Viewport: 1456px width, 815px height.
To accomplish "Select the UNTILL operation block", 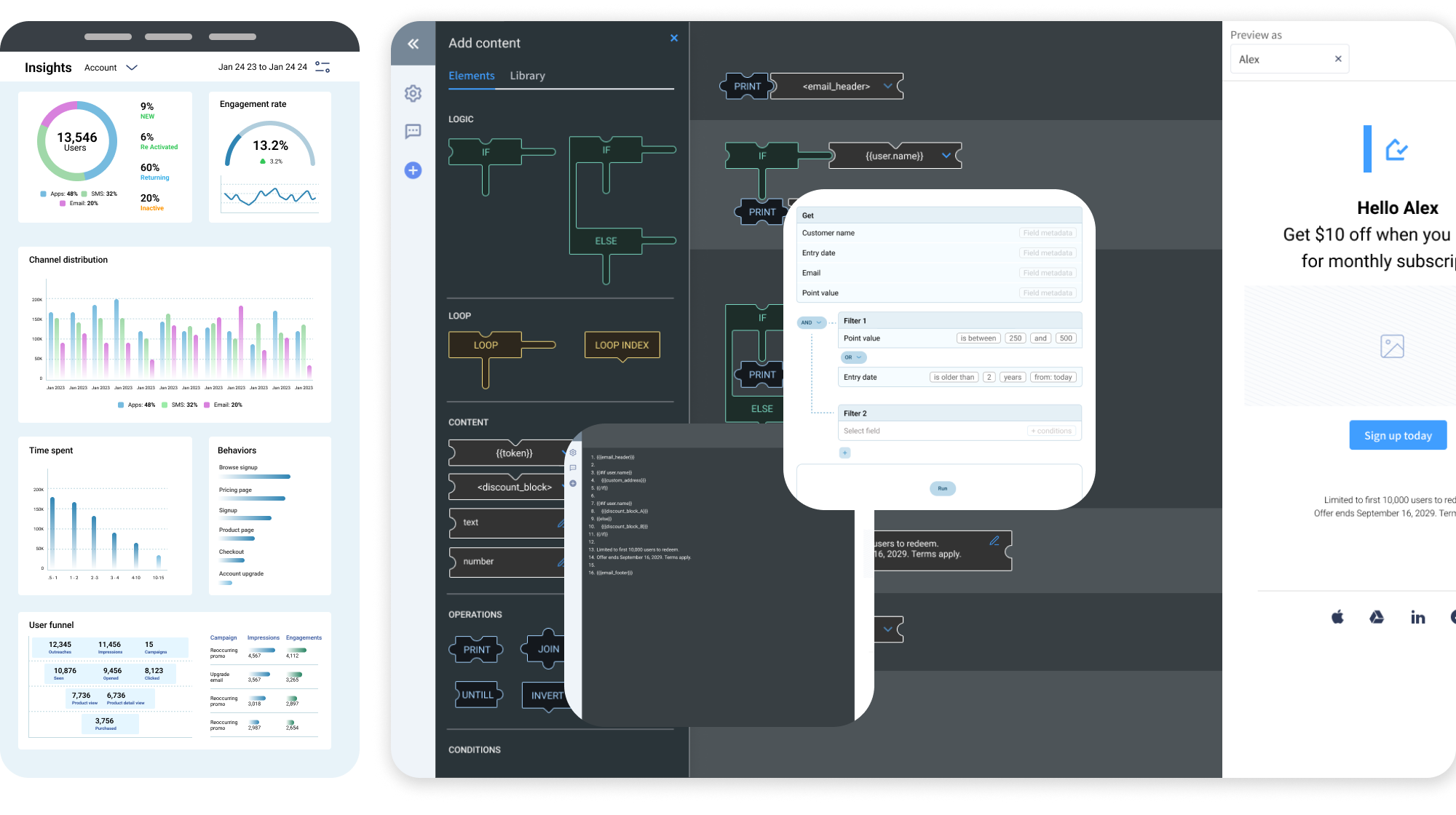I will click(x=478, y=695).
